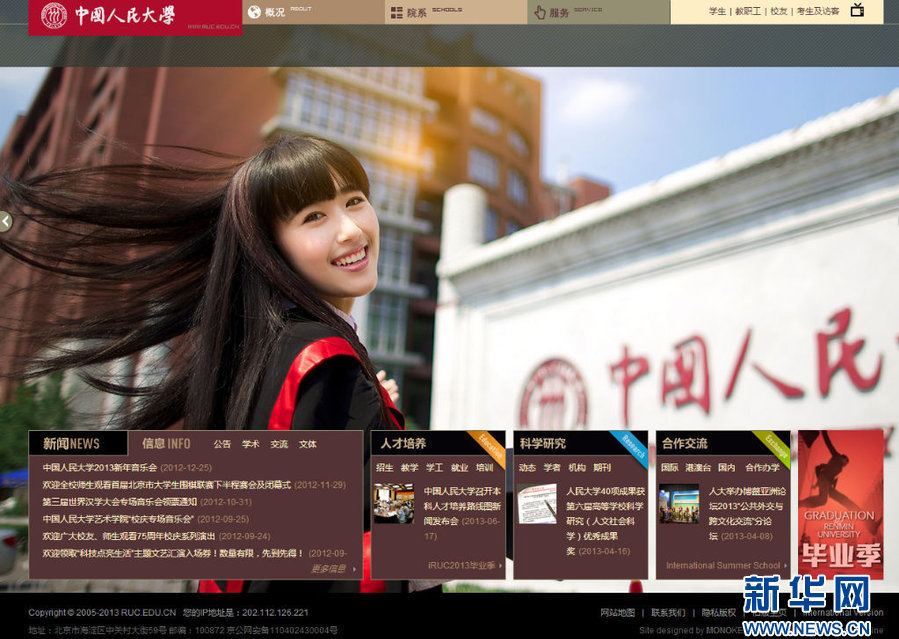Open 期刊 journals link
The height and width of the screenshot is (639, 899).
pyautogui.click(x=602, y=468)
